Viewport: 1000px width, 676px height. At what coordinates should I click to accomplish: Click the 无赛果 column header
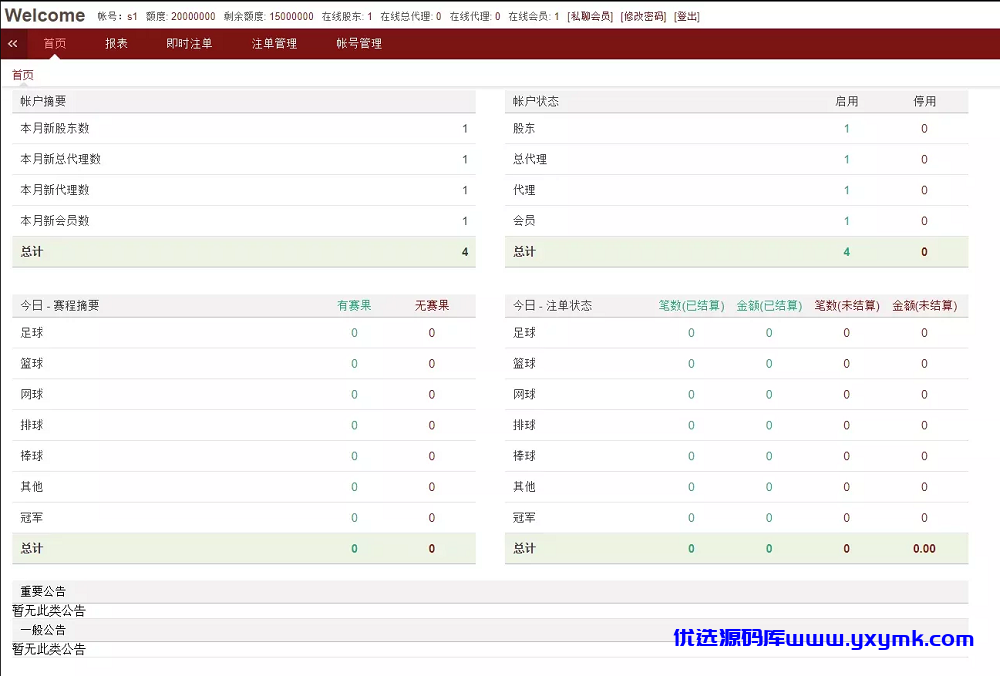(x=432, y=305)
